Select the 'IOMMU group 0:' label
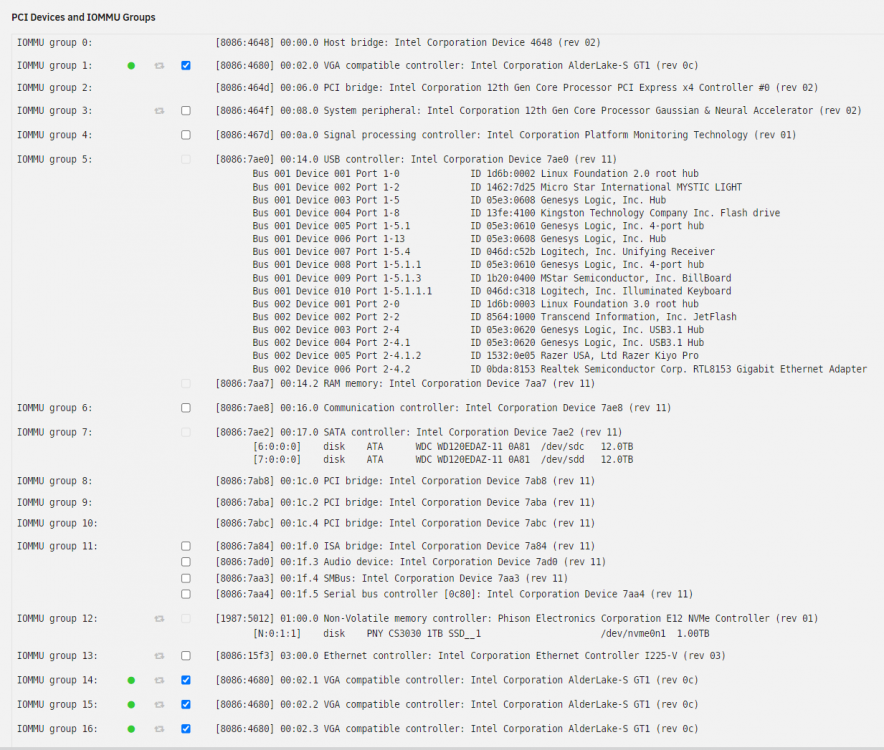This screenshot has width=884, height=750. point(55,43)
